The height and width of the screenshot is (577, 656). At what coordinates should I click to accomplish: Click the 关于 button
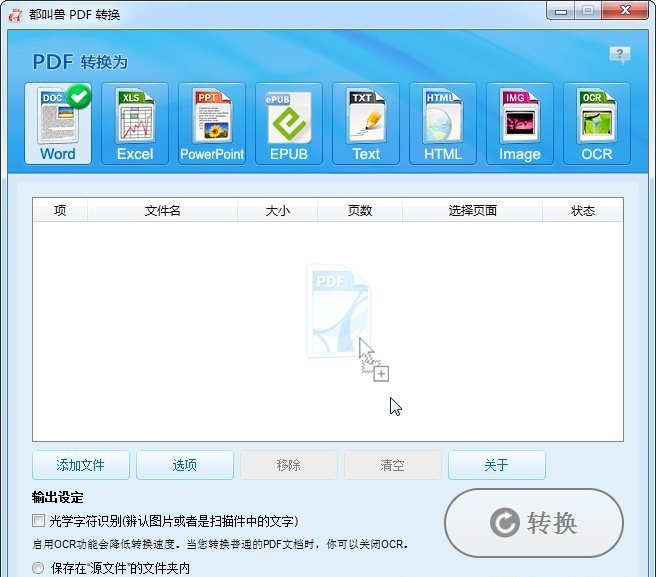tap(497, 465)
